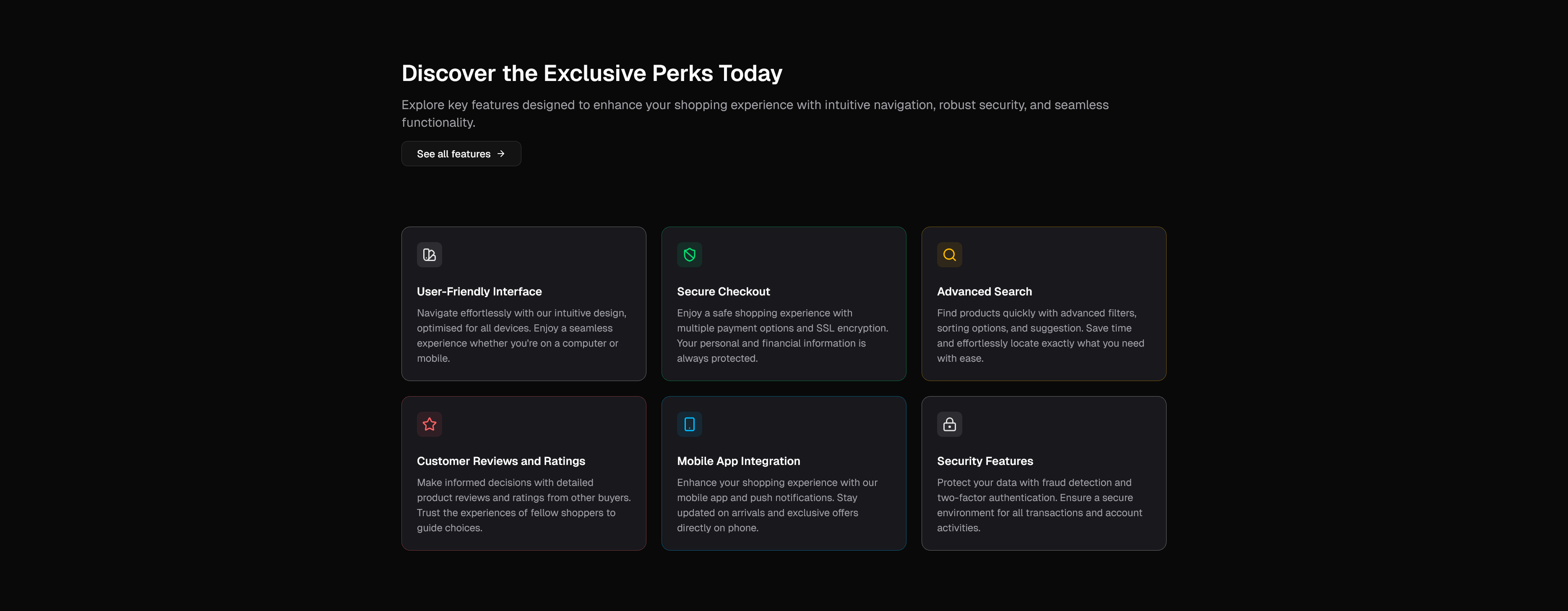Click the Mobile App Integration heading
This screenshot has height=611, width=1568.
coord(738,460)
